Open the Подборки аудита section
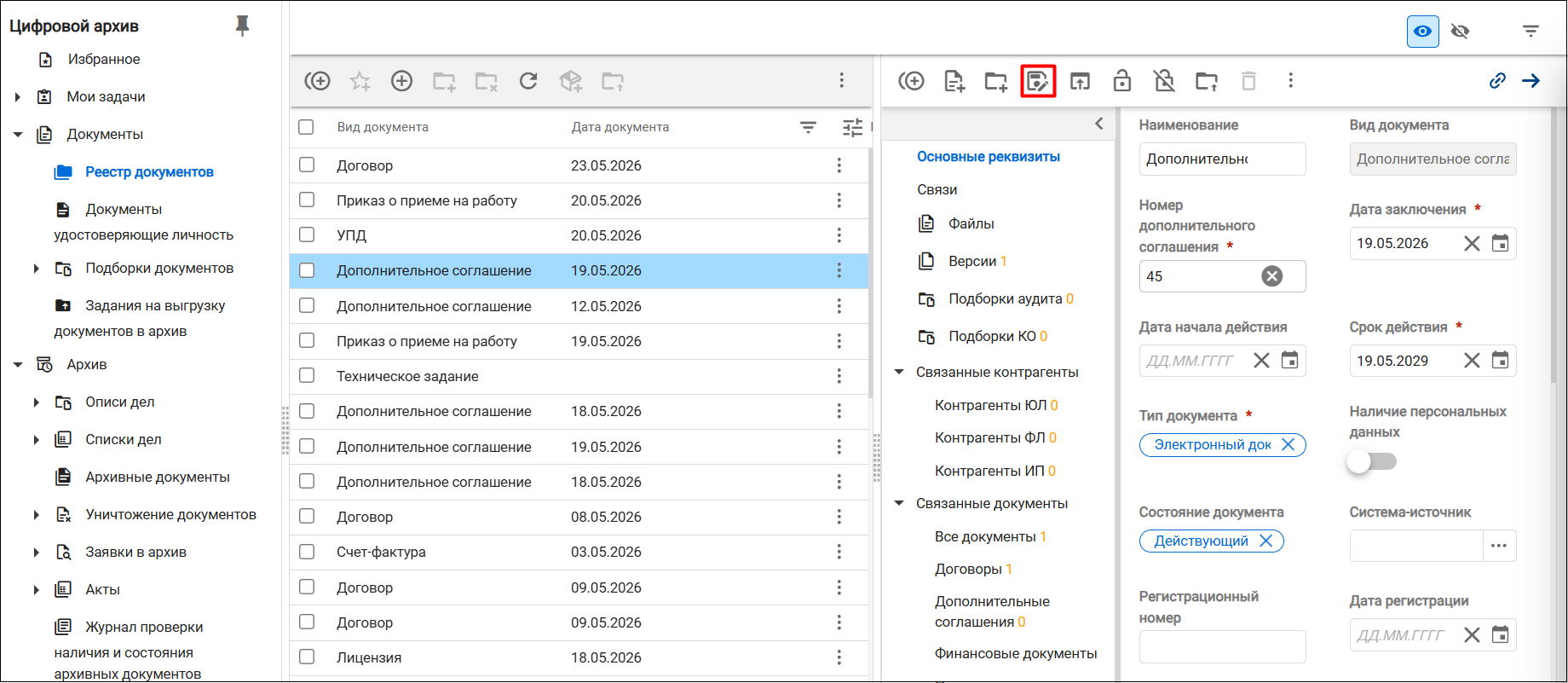The image size is (1568, 683). pos(1006,298)
